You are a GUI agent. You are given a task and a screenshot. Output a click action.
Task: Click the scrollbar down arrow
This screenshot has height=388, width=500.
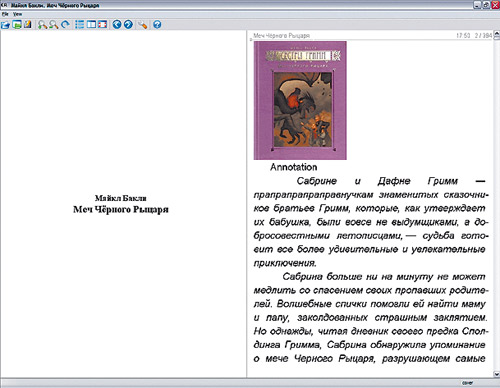(x=496, y=374)
